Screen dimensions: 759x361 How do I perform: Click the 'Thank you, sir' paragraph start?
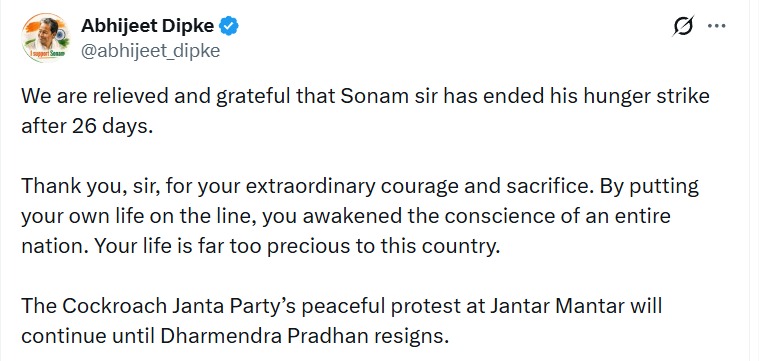[x=89, y=187]
